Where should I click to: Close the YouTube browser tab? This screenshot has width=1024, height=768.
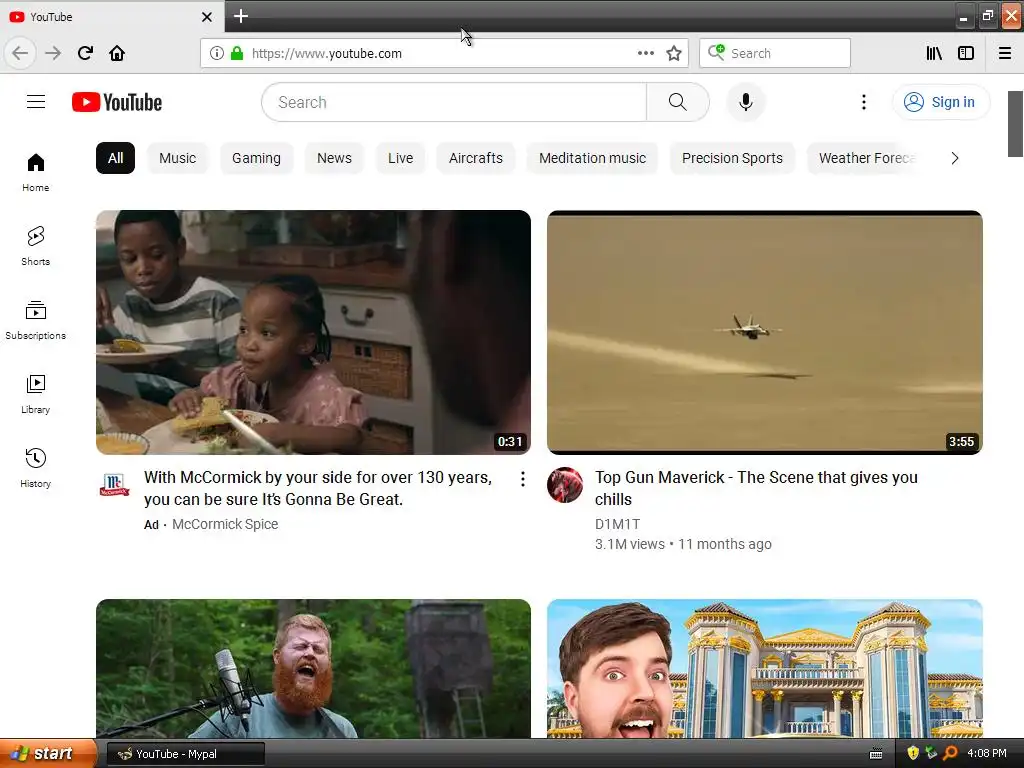[x=207, y=17]
